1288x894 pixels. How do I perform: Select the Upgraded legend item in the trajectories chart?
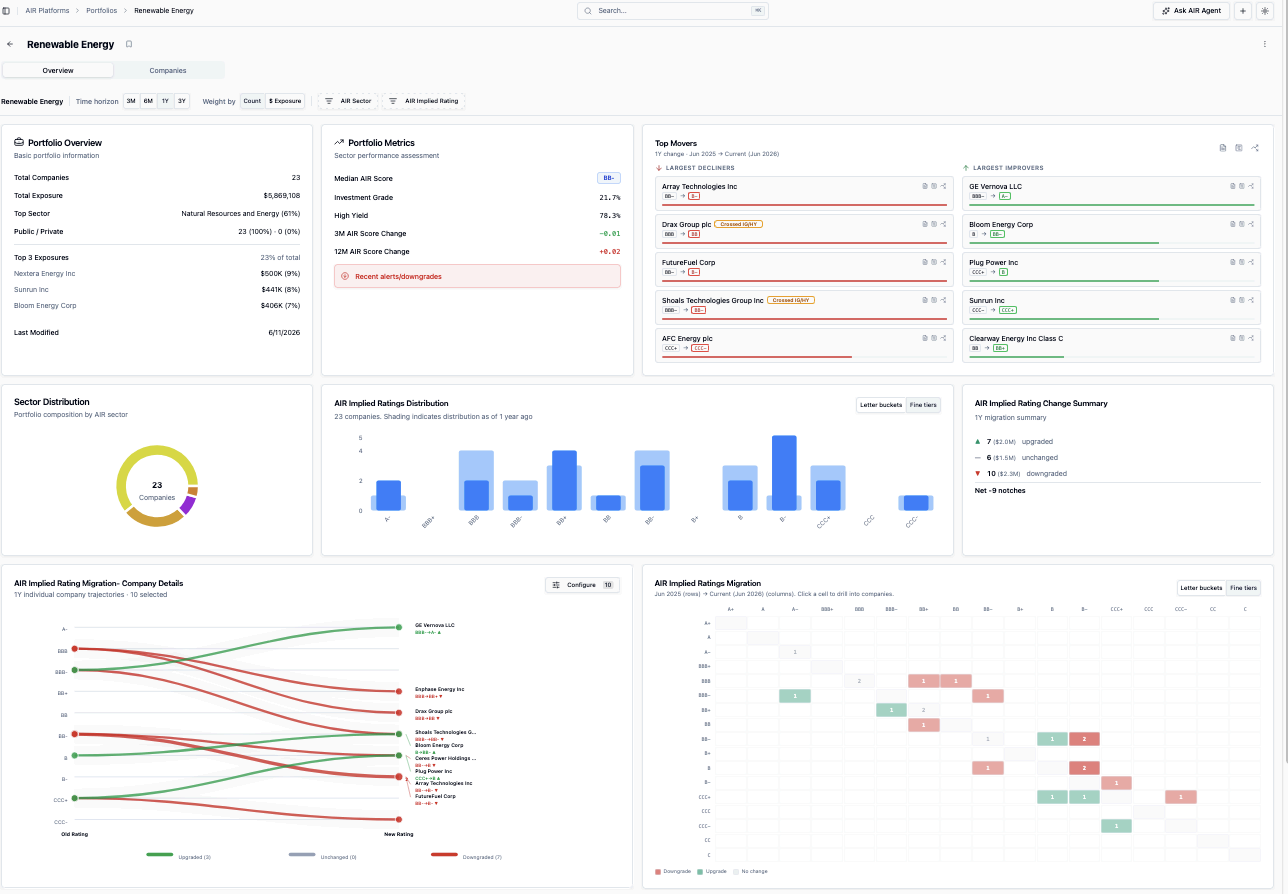pos(178,857)
